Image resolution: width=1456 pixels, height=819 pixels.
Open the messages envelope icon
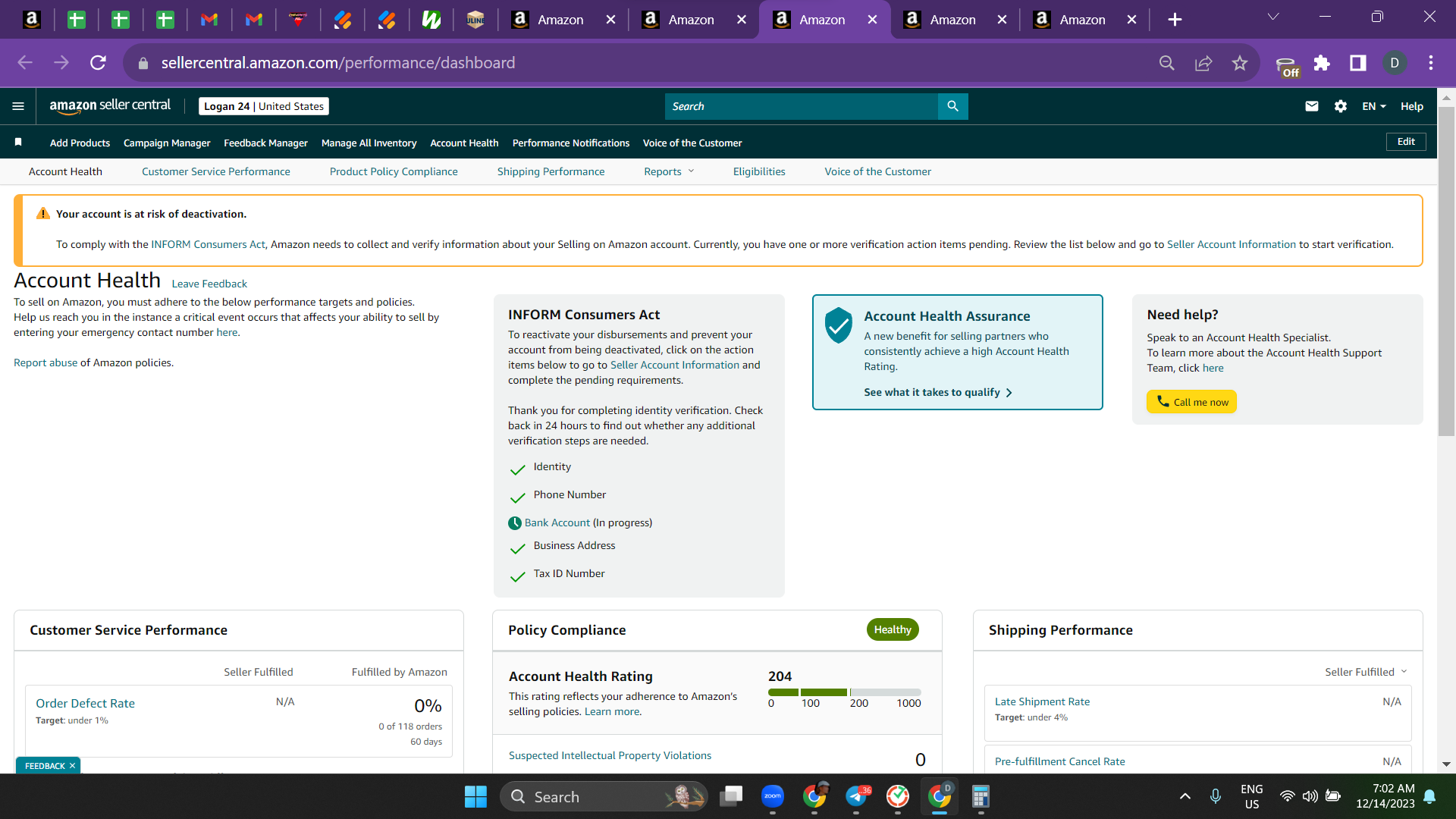coord(1312,106)
